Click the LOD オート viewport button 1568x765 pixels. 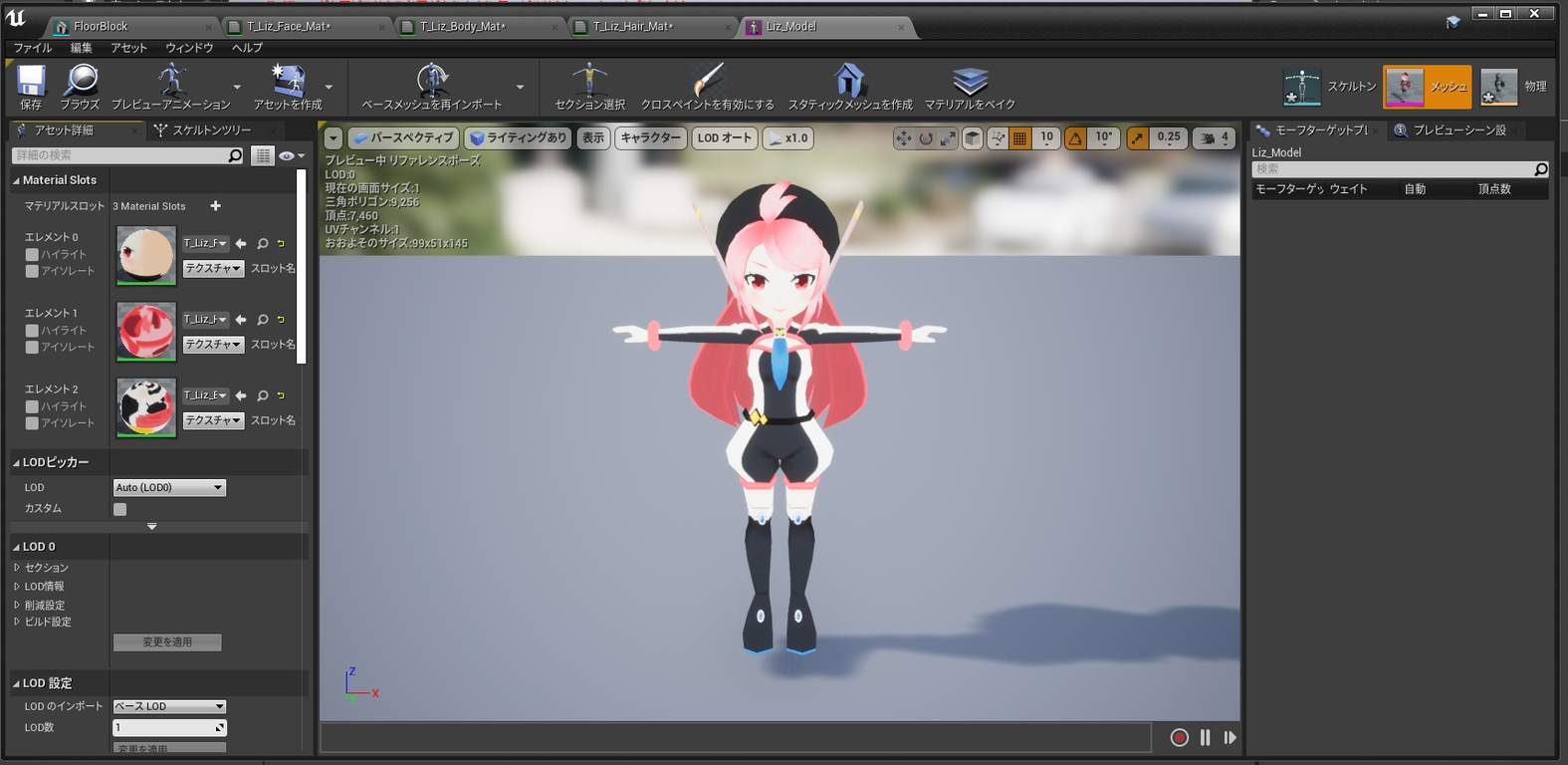pyautogui.click(x=725, y=138)
